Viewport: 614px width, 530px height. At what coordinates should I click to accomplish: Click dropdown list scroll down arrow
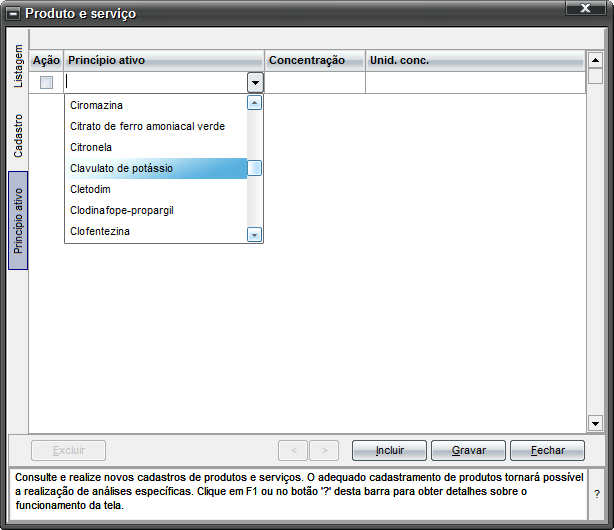[255, 235]
